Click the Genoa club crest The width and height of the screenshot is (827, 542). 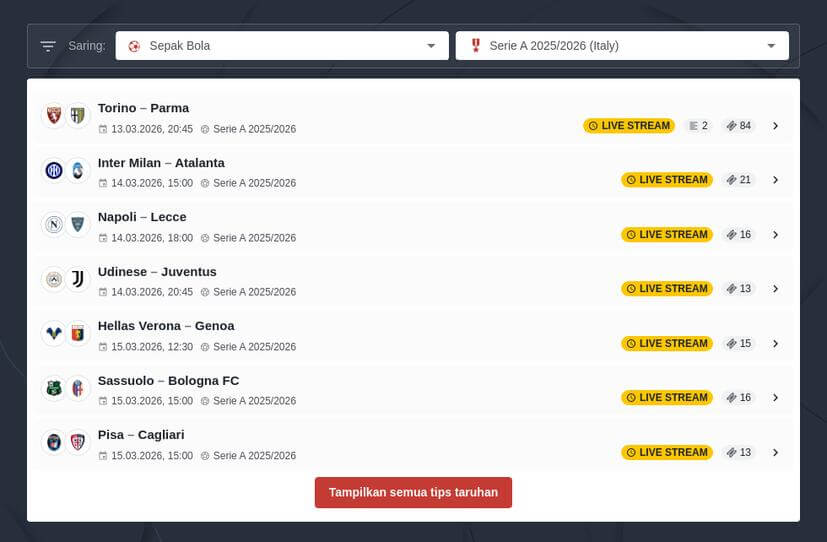point(78,334)
